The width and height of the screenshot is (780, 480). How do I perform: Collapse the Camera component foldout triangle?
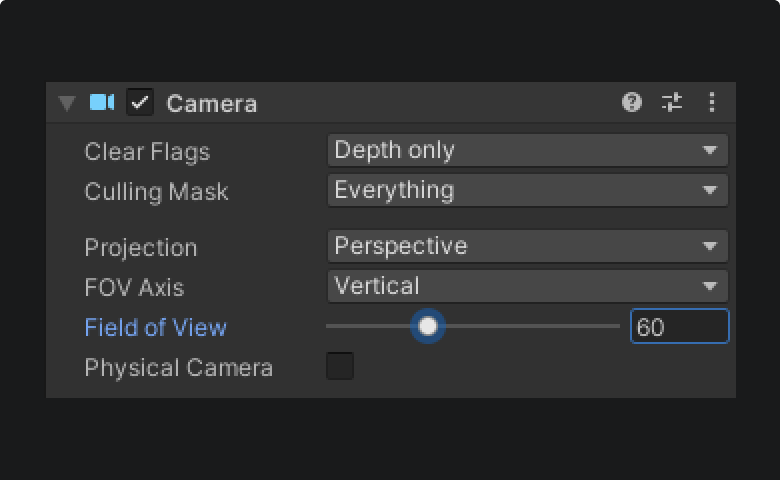point(67,103)
